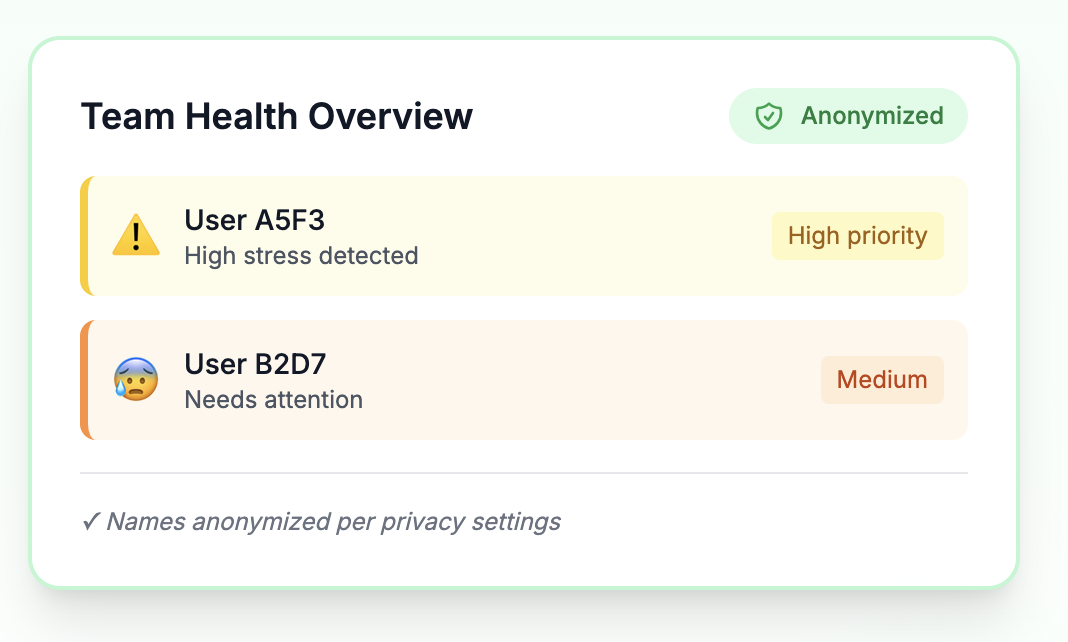The height and width of the screenshot is (642, 1068).
Task: Open the privacy settings footer note
Action: [x=332, y=521]
